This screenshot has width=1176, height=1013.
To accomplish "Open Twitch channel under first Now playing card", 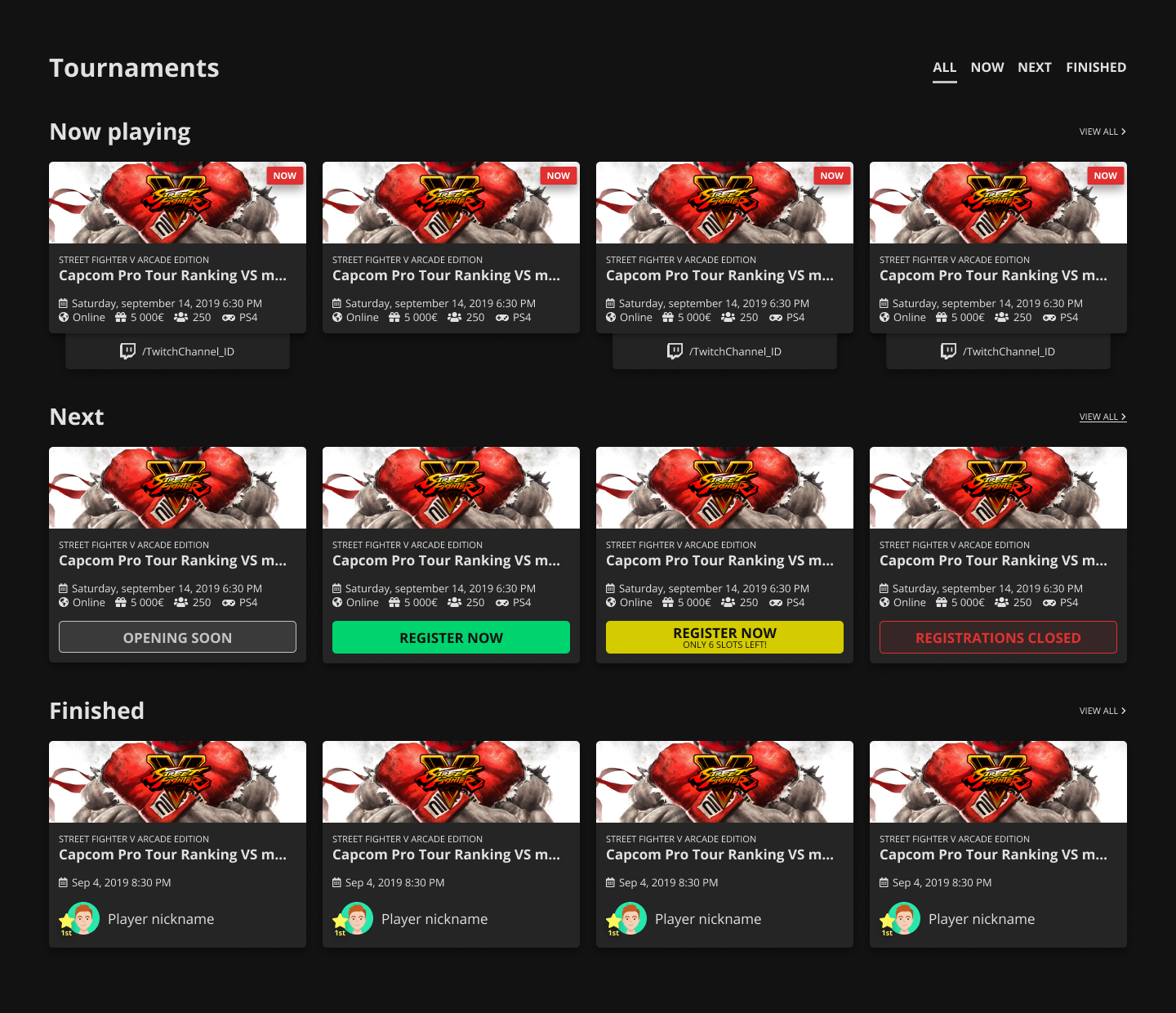I will click(177, 351).
